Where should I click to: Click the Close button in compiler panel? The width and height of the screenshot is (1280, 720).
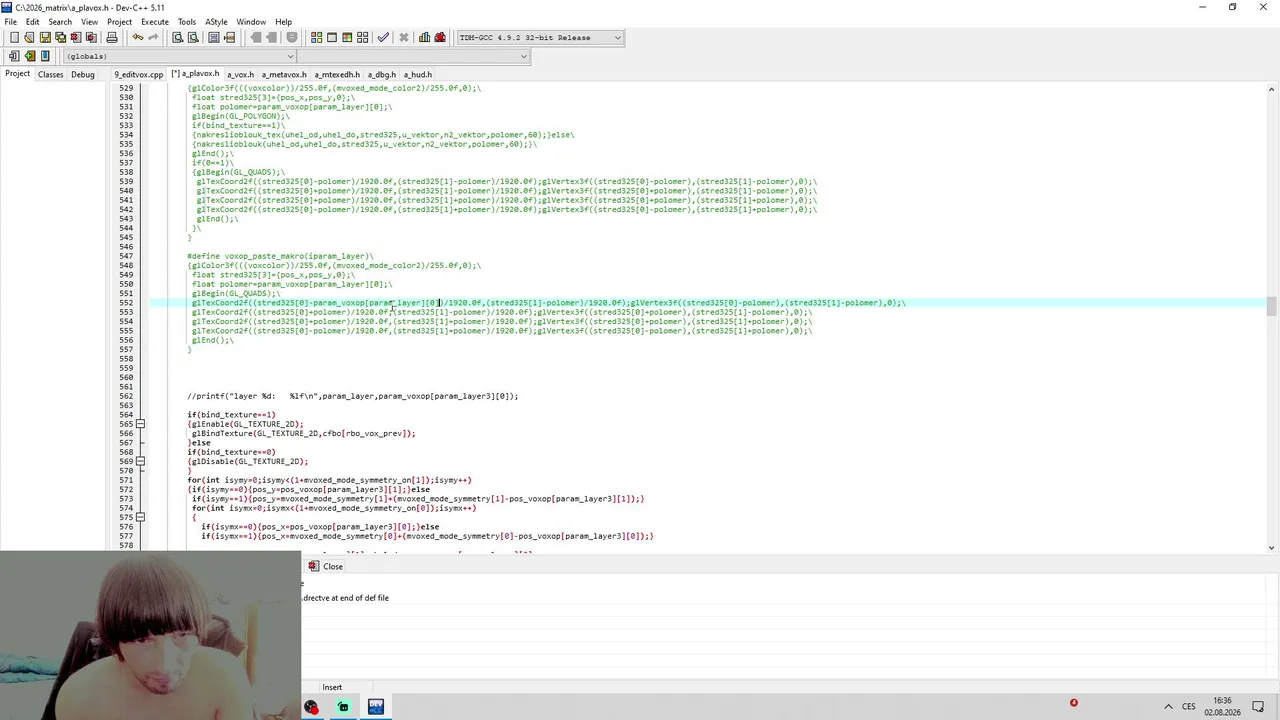[x=325, y=566]
